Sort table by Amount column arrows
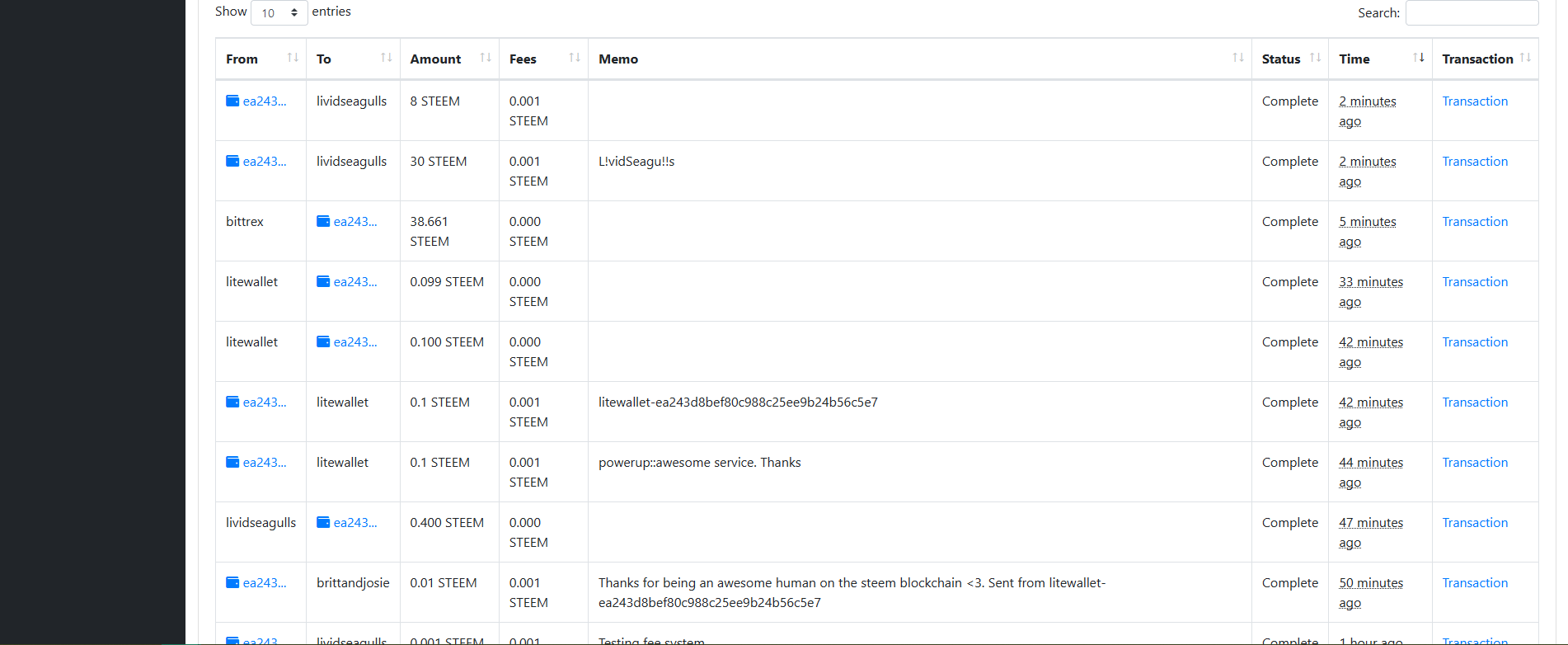Image resolution: width=1568 pixels, height=645 pixels. [x=486, y=58]
